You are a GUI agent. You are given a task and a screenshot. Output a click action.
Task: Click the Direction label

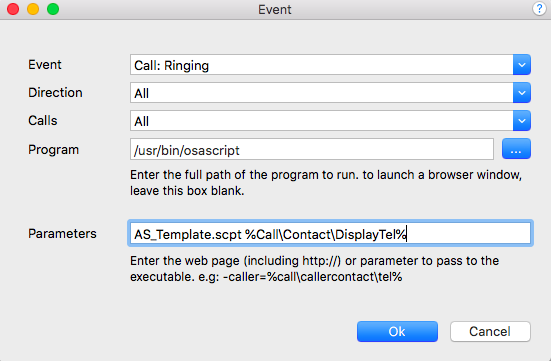coord(55,92)
